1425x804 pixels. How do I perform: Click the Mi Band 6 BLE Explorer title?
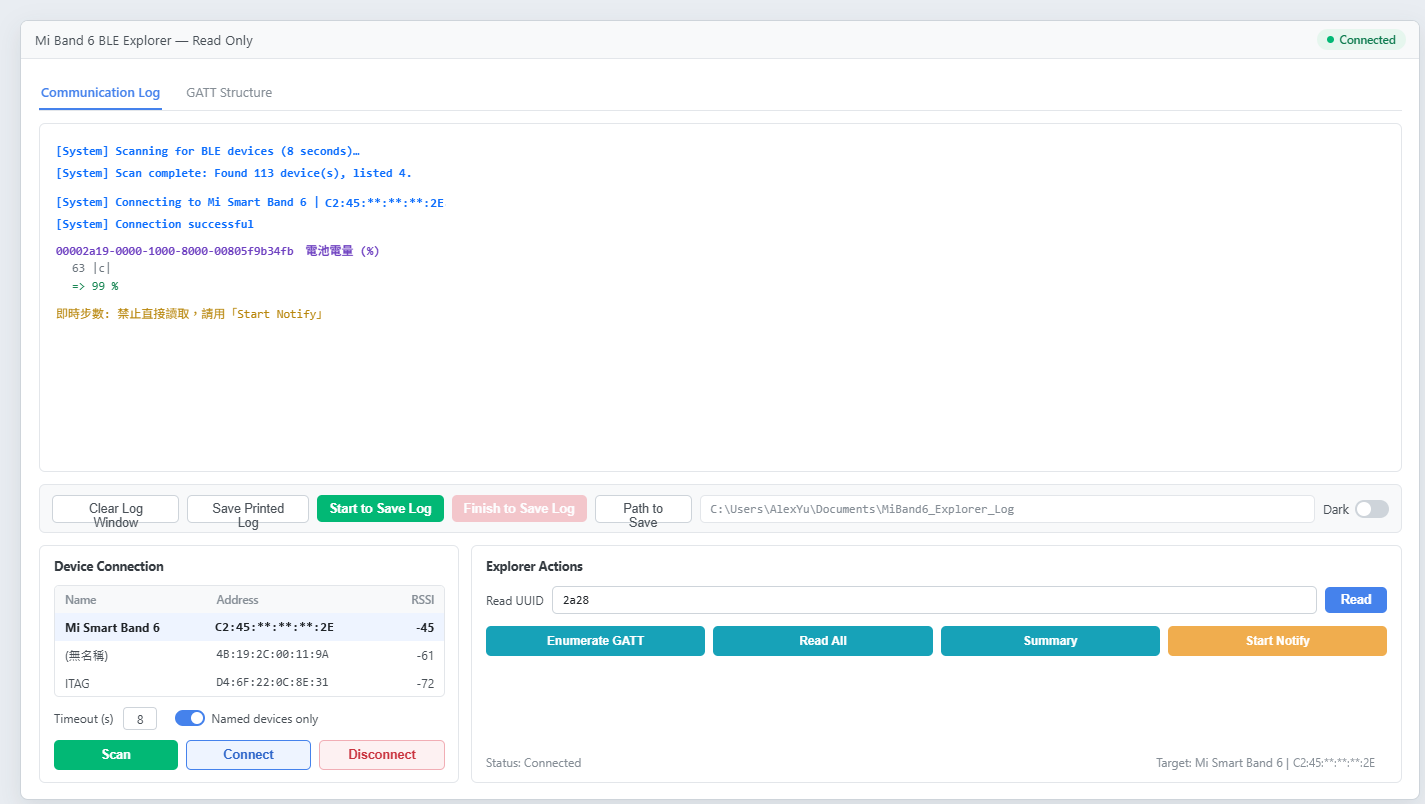pyautogui.click(x=144, y=41)
